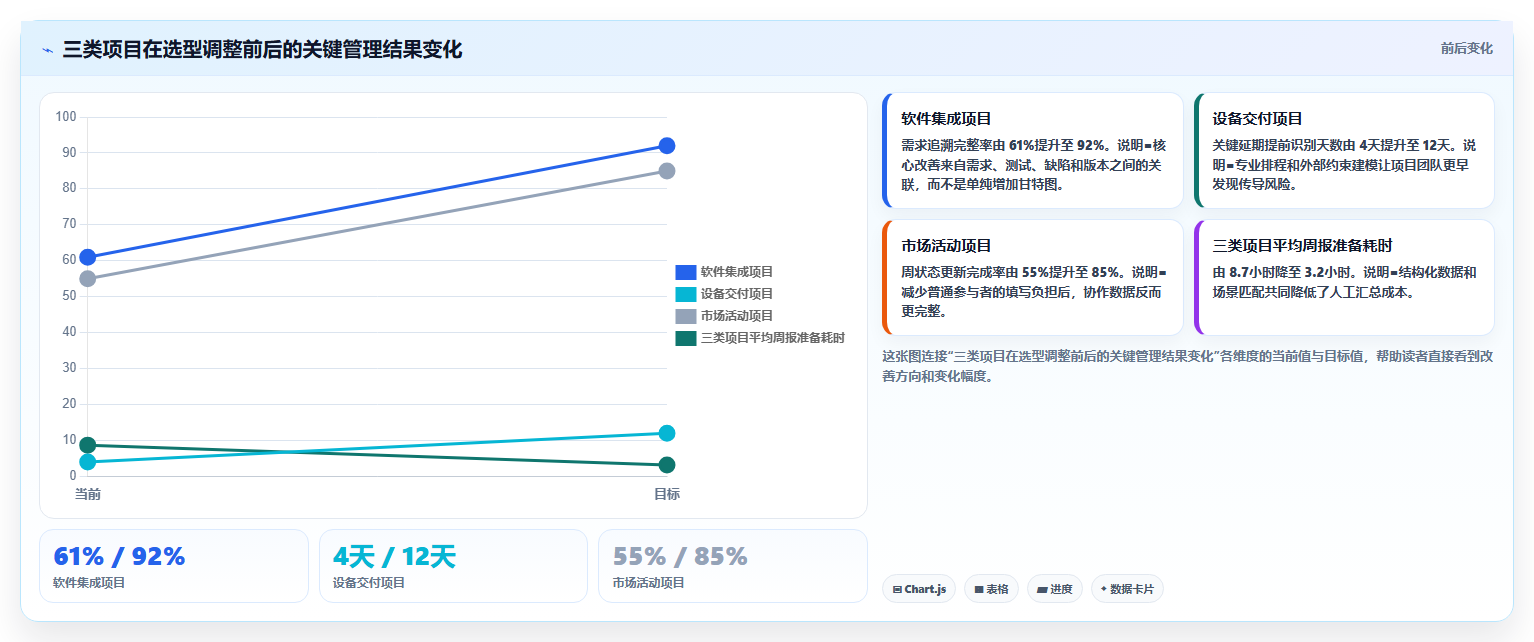Click the 数据卡片 tag

[1127, 589]
